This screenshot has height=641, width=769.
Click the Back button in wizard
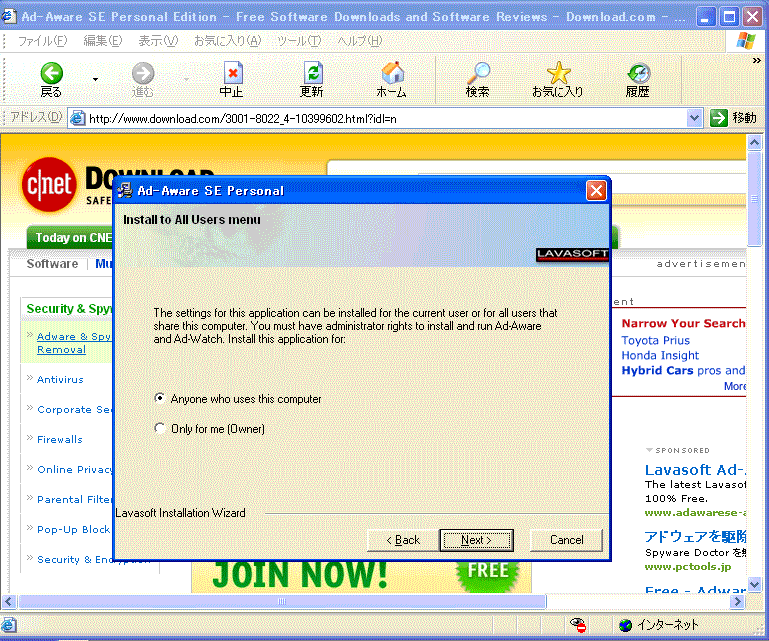click(403, 540)
